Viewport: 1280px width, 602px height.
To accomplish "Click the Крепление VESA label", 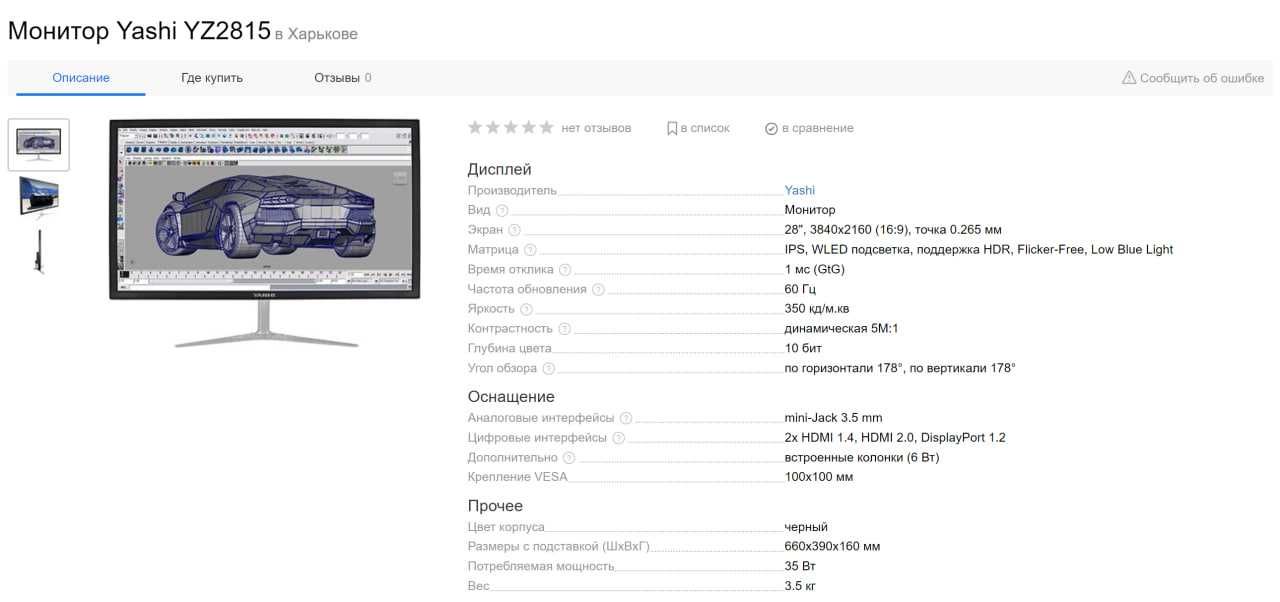I will [x=518, y=477].
